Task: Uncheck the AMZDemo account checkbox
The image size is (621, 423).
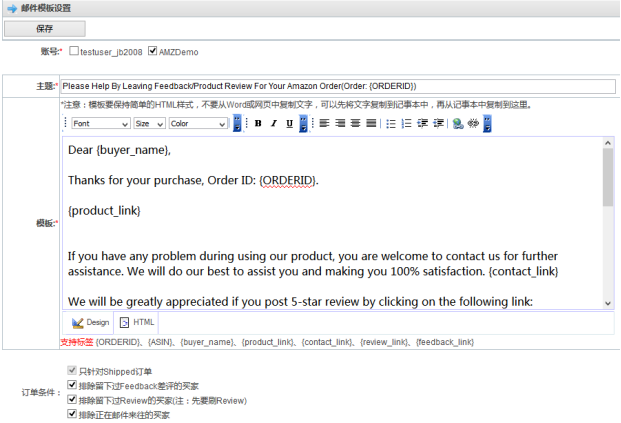Action: click(152, 50)
